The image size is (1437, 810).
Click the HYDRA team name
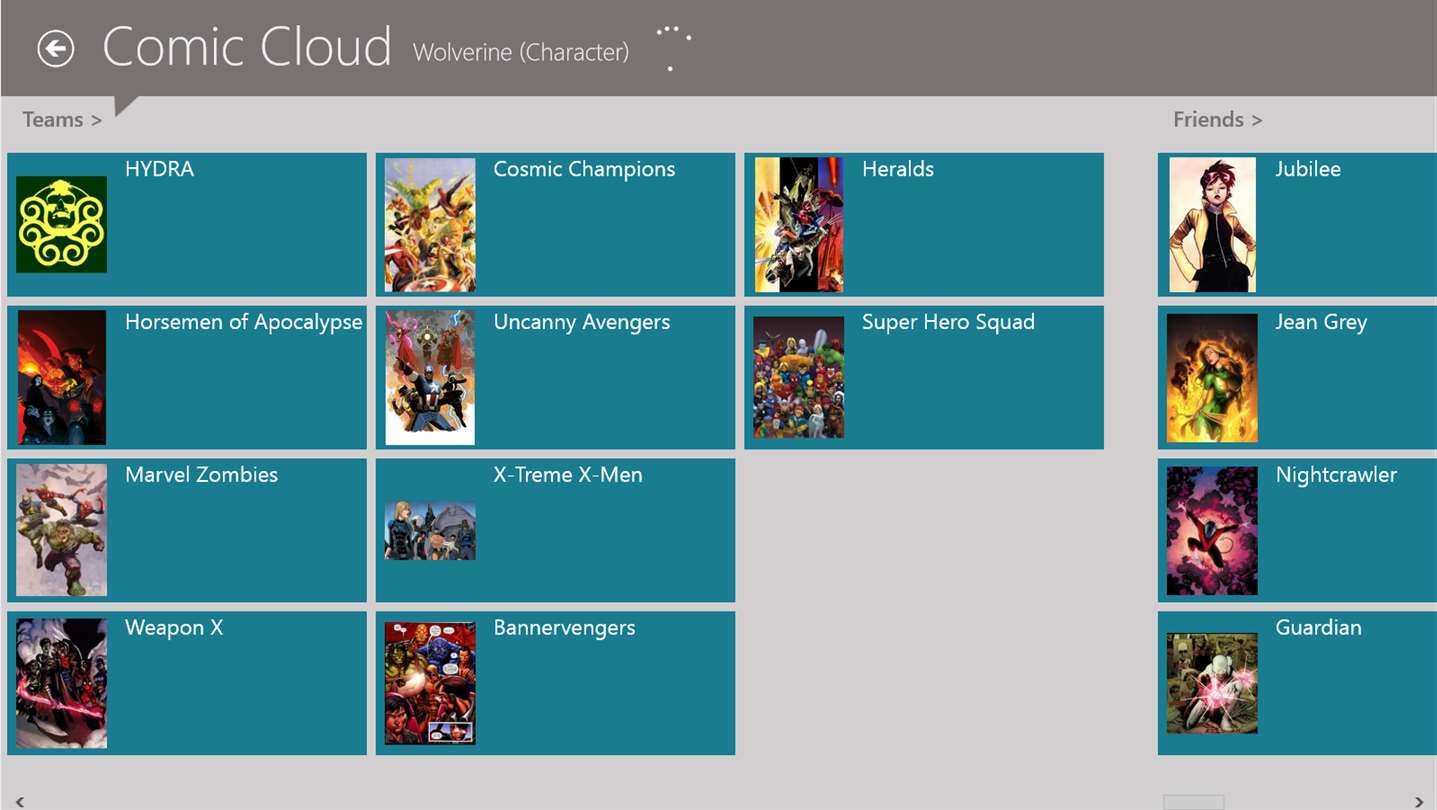coord(159,169)
